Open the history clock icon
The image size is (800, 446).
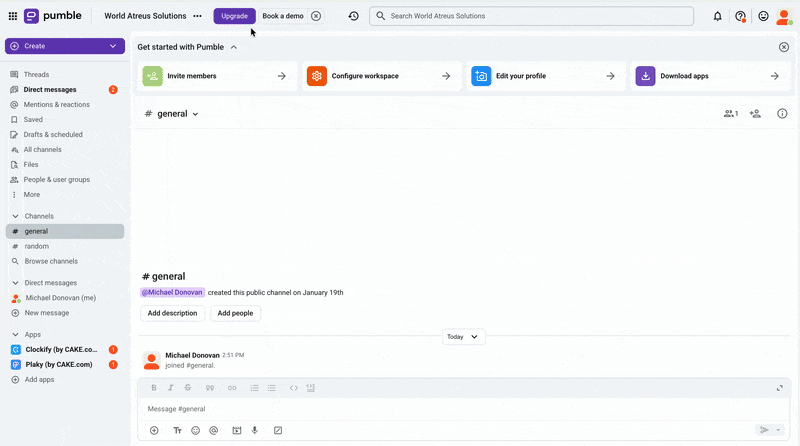(353, 16)
